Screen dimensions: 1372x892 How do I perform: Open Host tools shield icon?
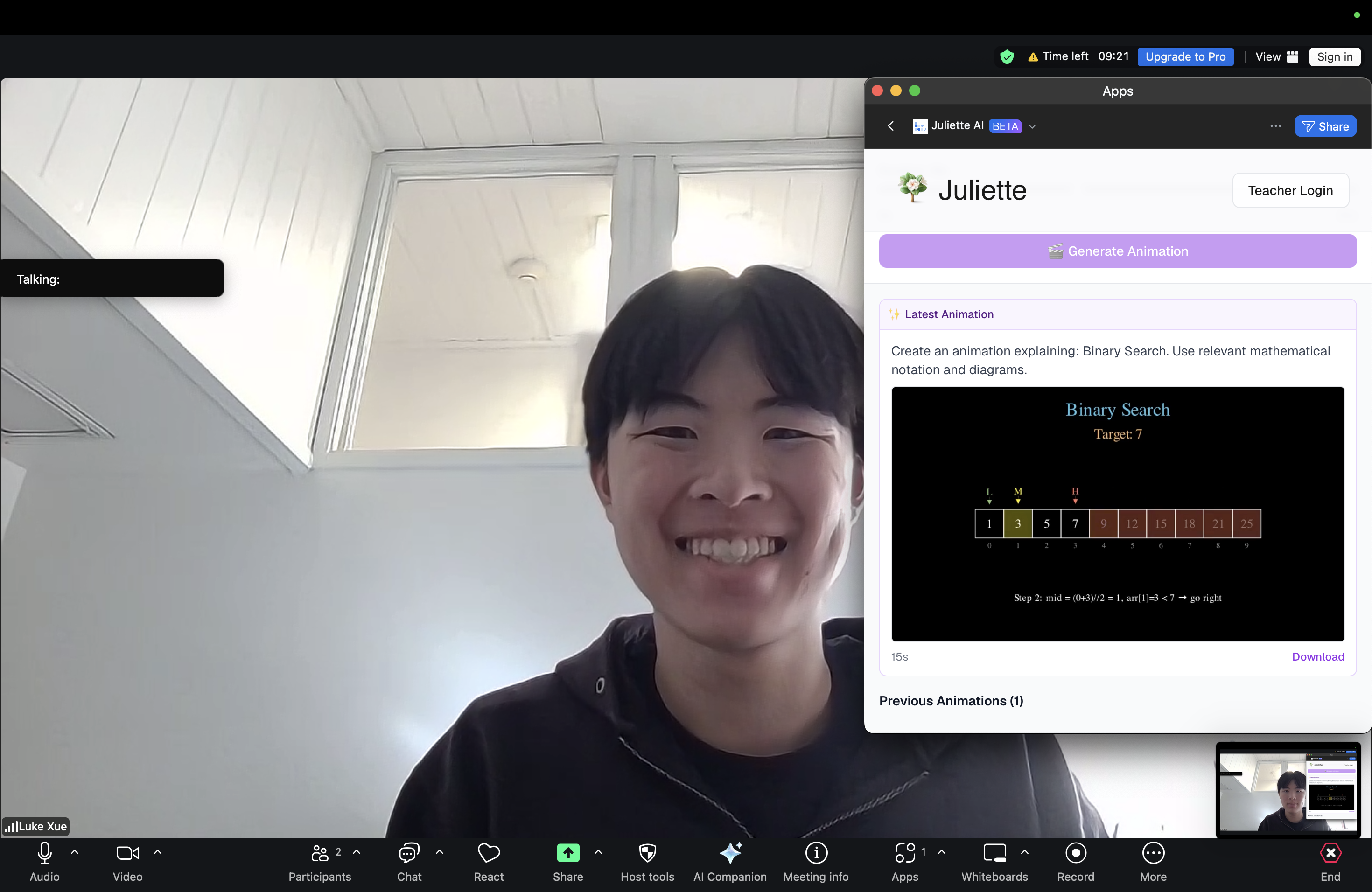click(x=647, y=853)
